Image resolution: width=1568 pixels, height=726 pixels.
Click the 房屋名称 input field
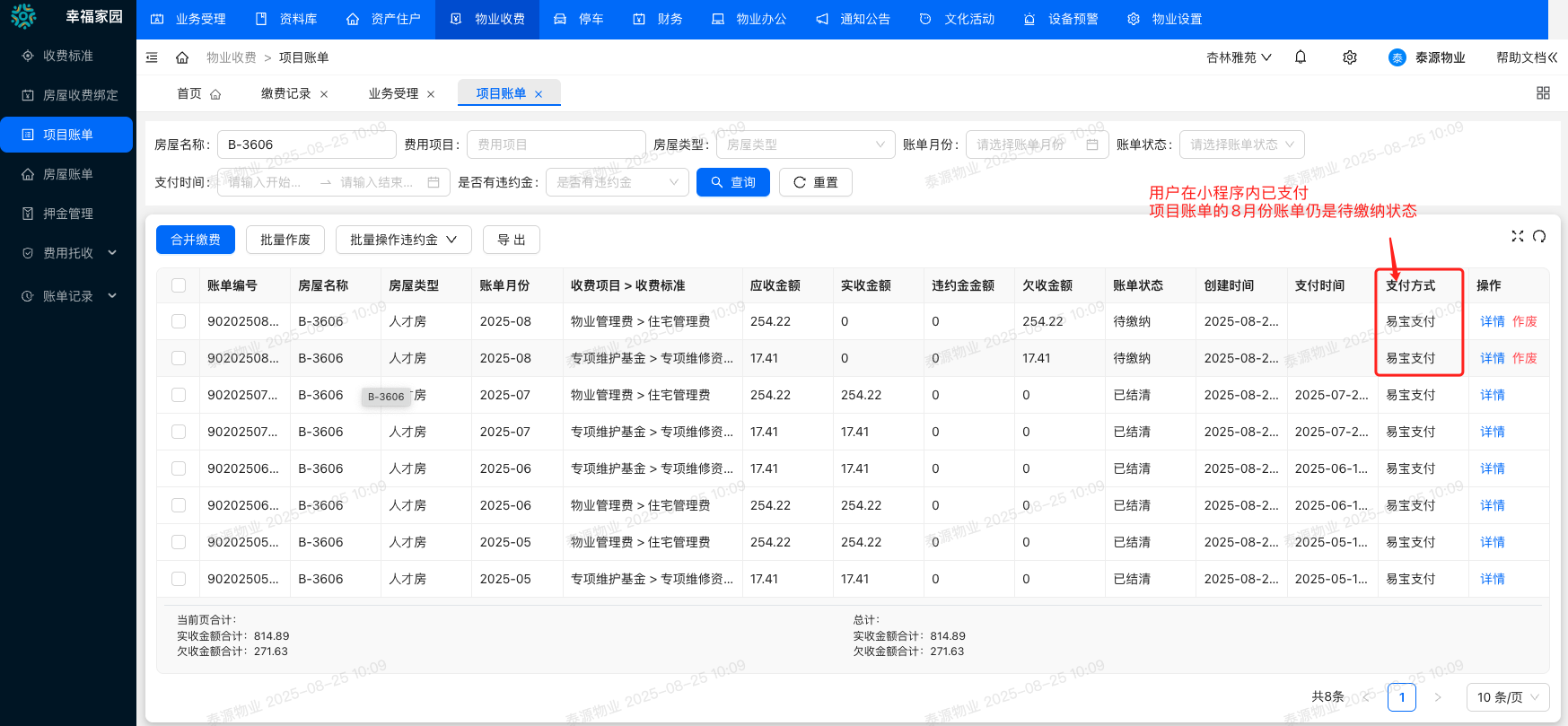click(x=306, y=144)
